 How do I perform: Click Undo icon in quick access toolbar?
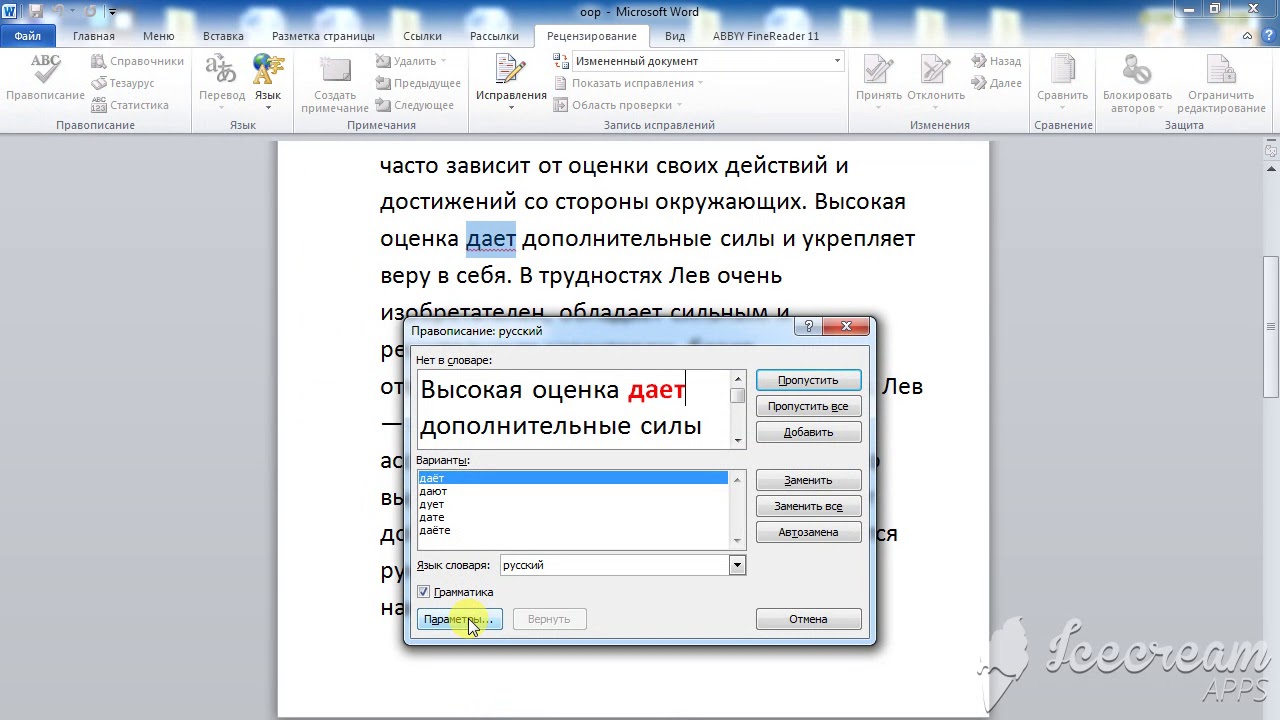(59, 11)
